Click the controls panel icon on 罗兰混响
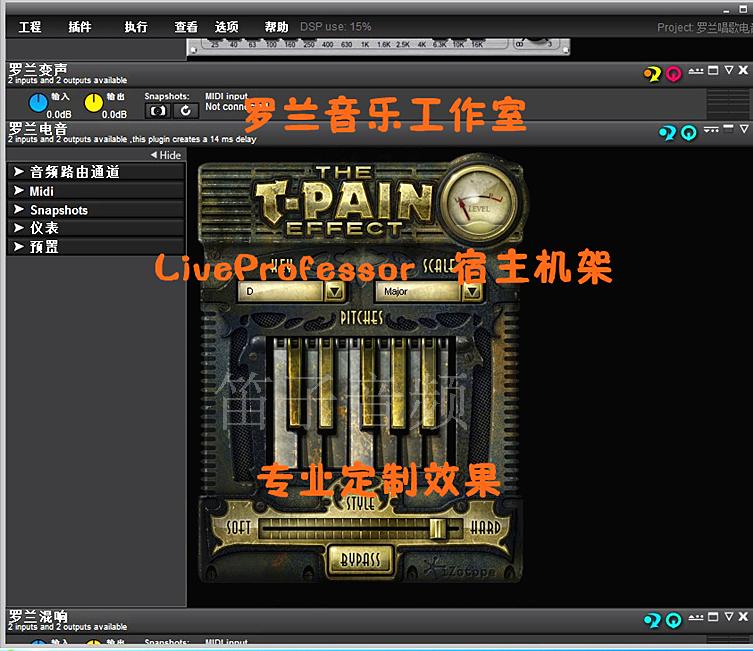Viewport: 753px width, 651px height. (x=696, y=617)
